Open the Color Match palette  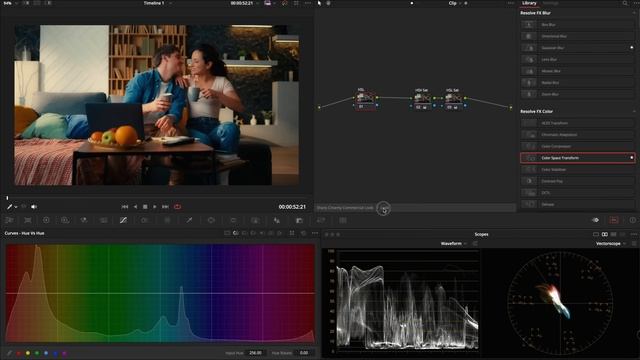click(28, 220)
